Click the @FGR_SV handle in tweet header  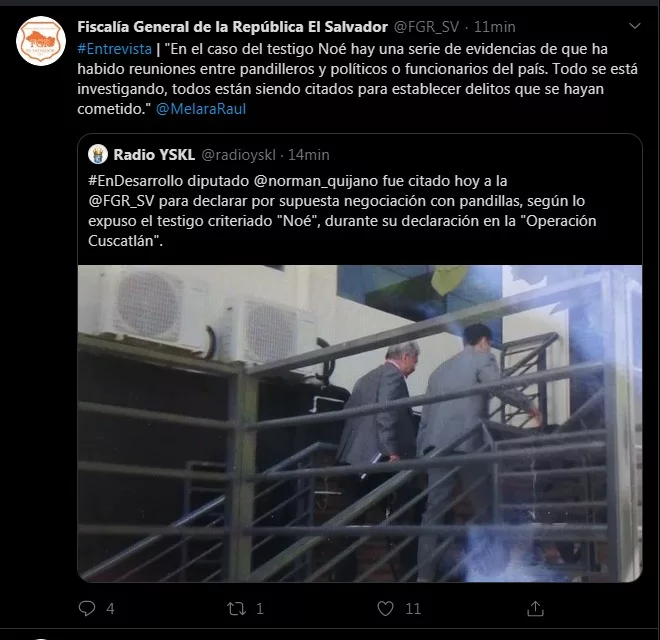tap(426, 27)
